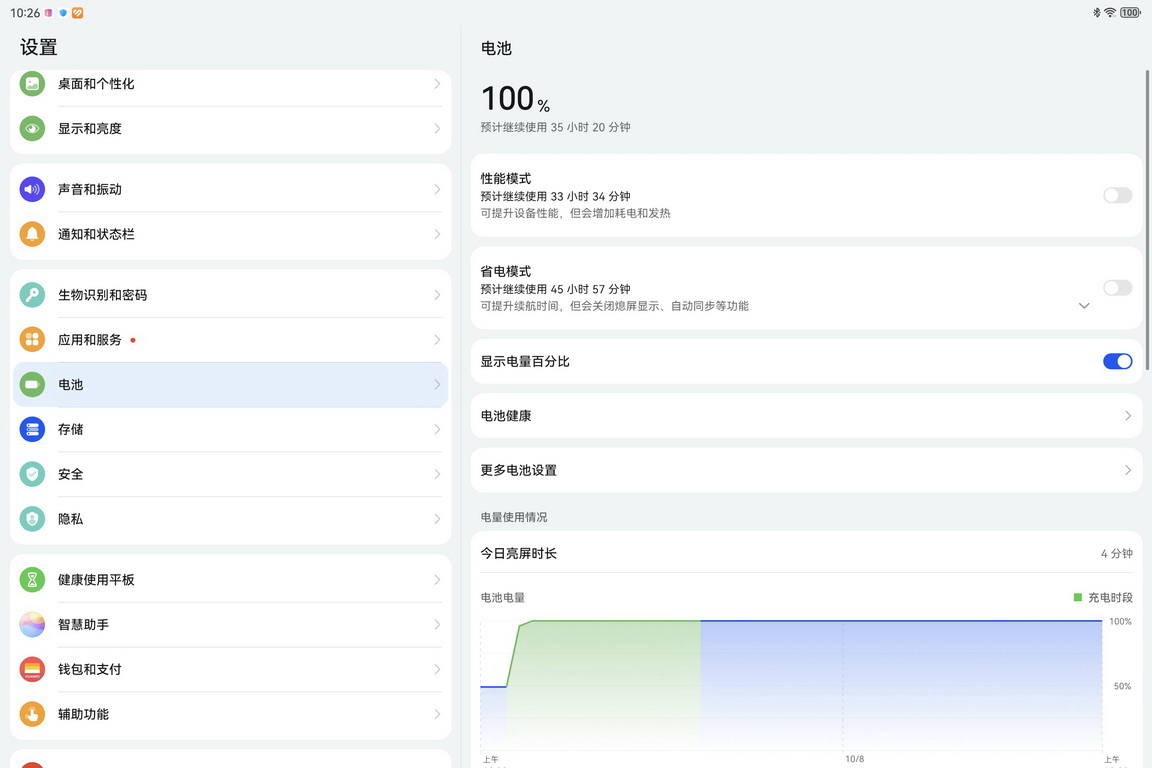Open the 钱包和支付 settings label

(x=90, y=670)
